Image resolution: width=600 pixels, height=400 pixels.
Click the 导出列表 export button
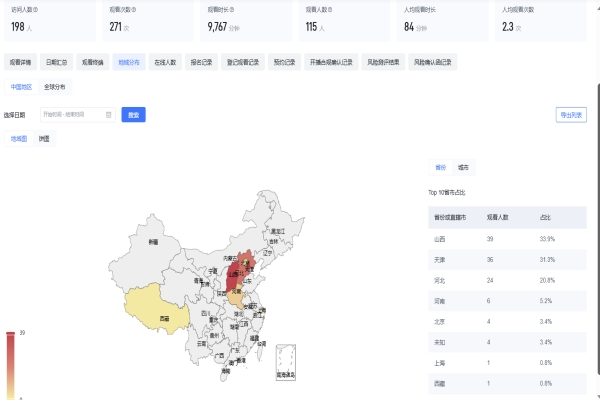tap(571, 115)
